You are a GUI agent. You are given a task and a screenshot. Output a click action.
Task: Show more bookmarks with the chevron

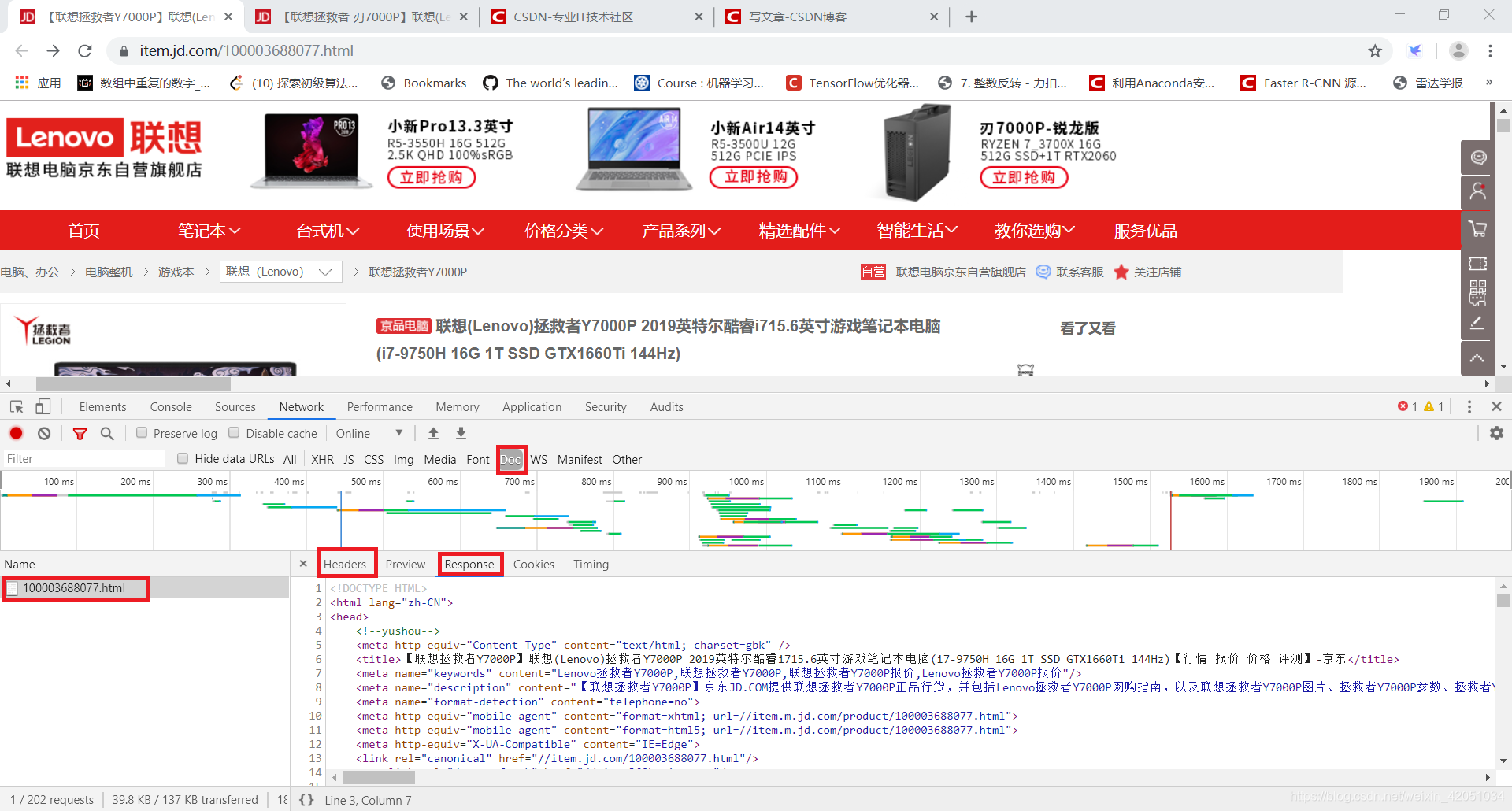[x=1488, y=83]
